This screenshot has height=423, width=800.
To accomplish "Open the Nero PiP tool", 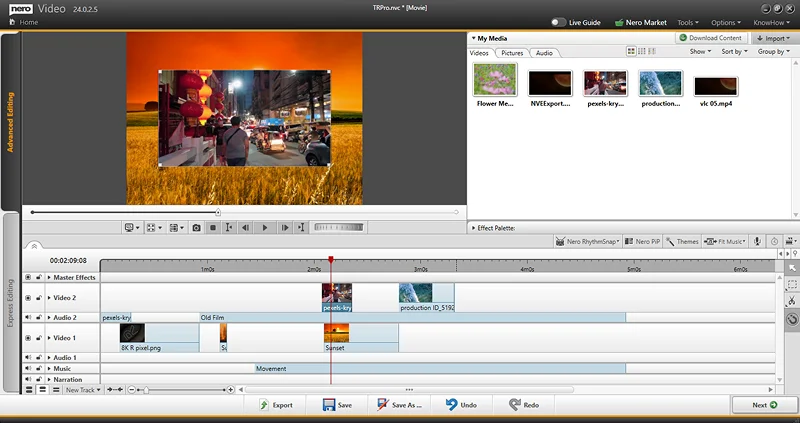I will coord(644,241).
